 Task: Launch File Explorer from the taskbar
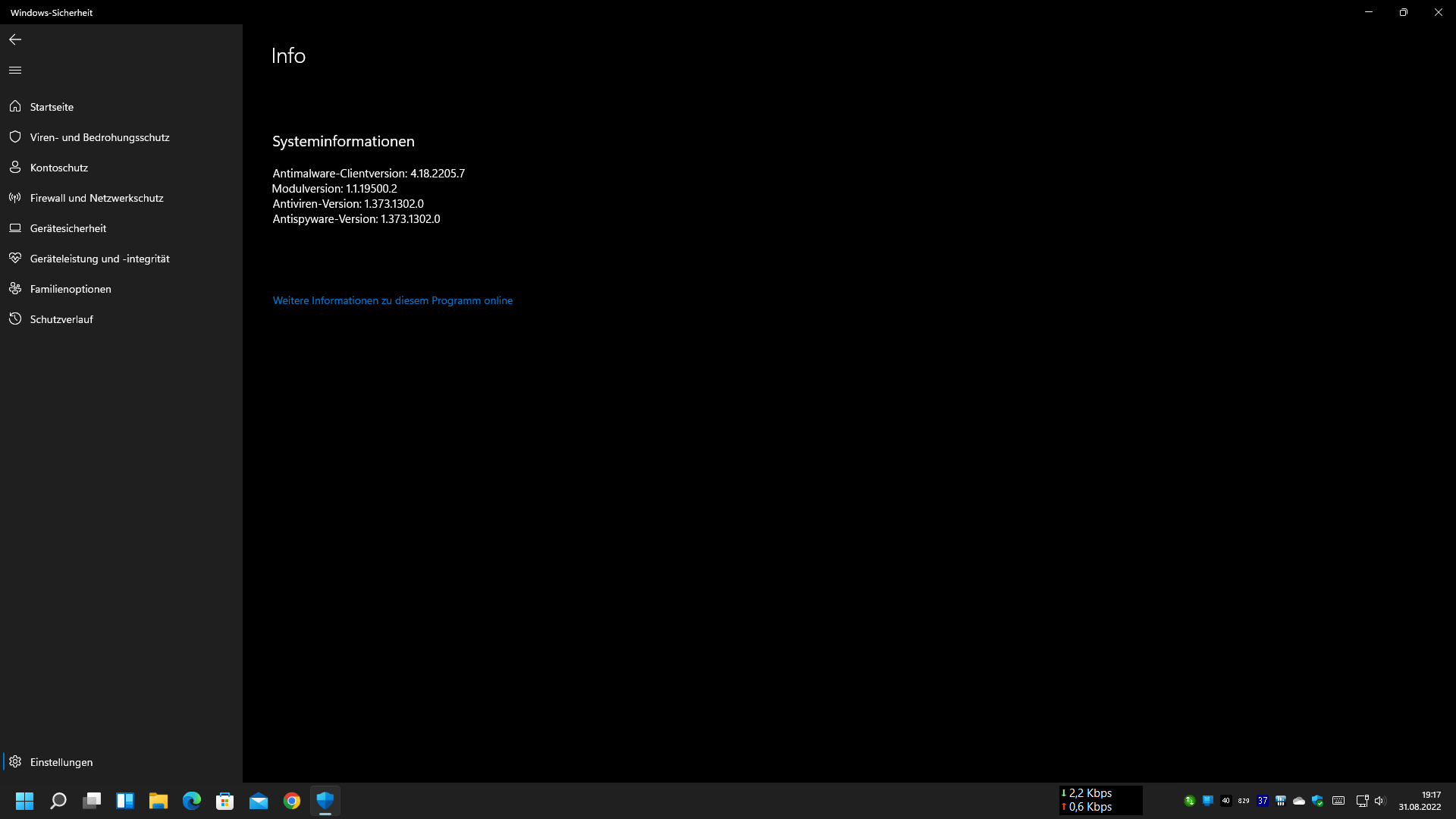click(x=158, y=801)
